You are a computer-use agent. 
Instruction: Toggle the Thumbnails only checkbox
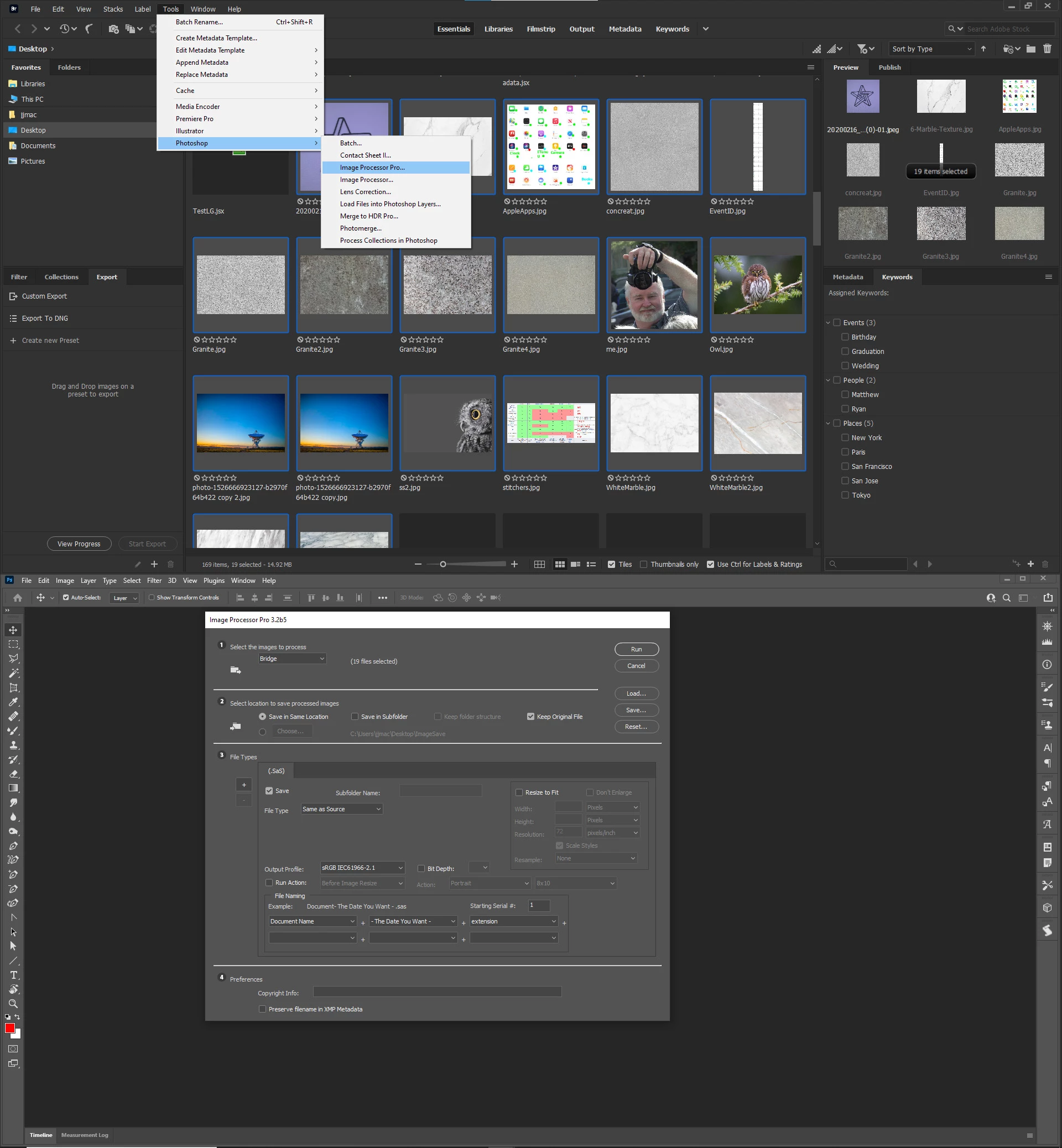(644, 564)
